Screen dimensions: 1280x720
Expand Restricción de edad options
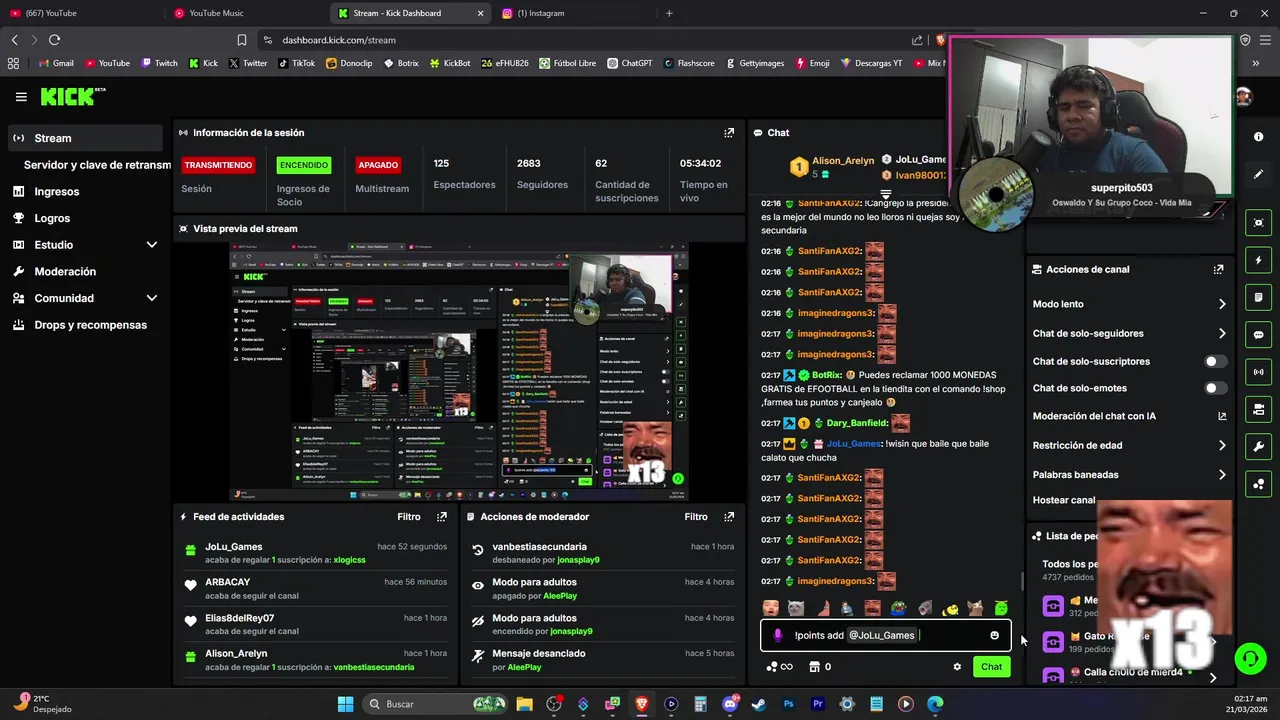click(x=1222, y=446)
